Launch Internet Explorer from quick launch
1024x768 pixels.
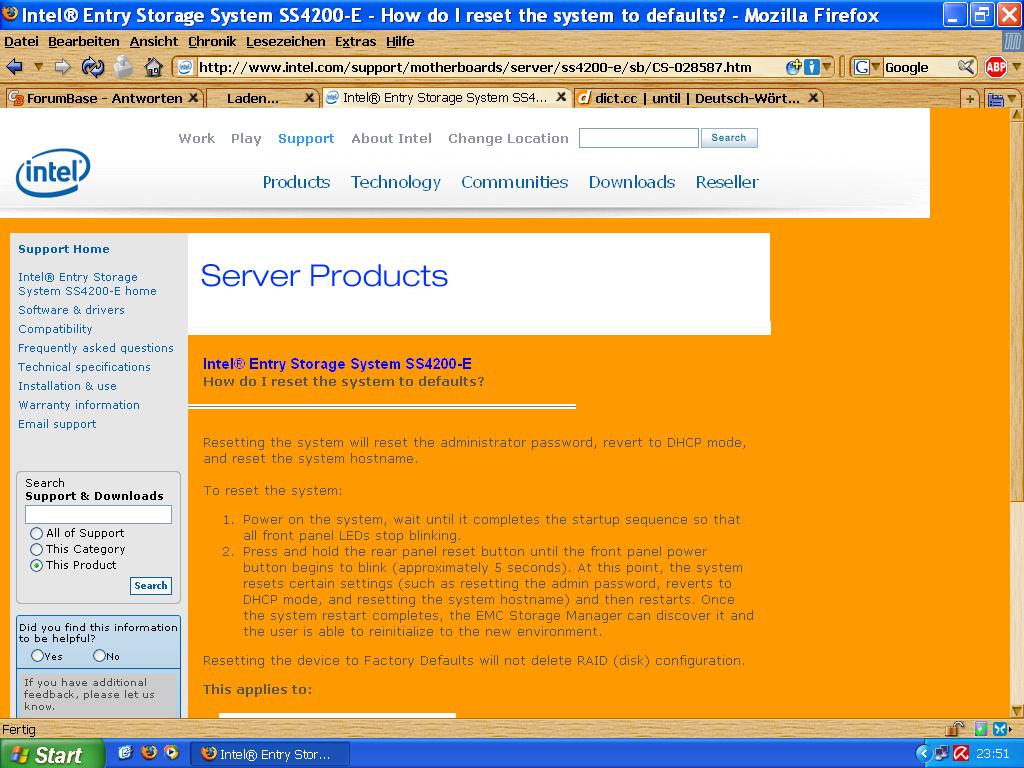(x=125, y=752)
